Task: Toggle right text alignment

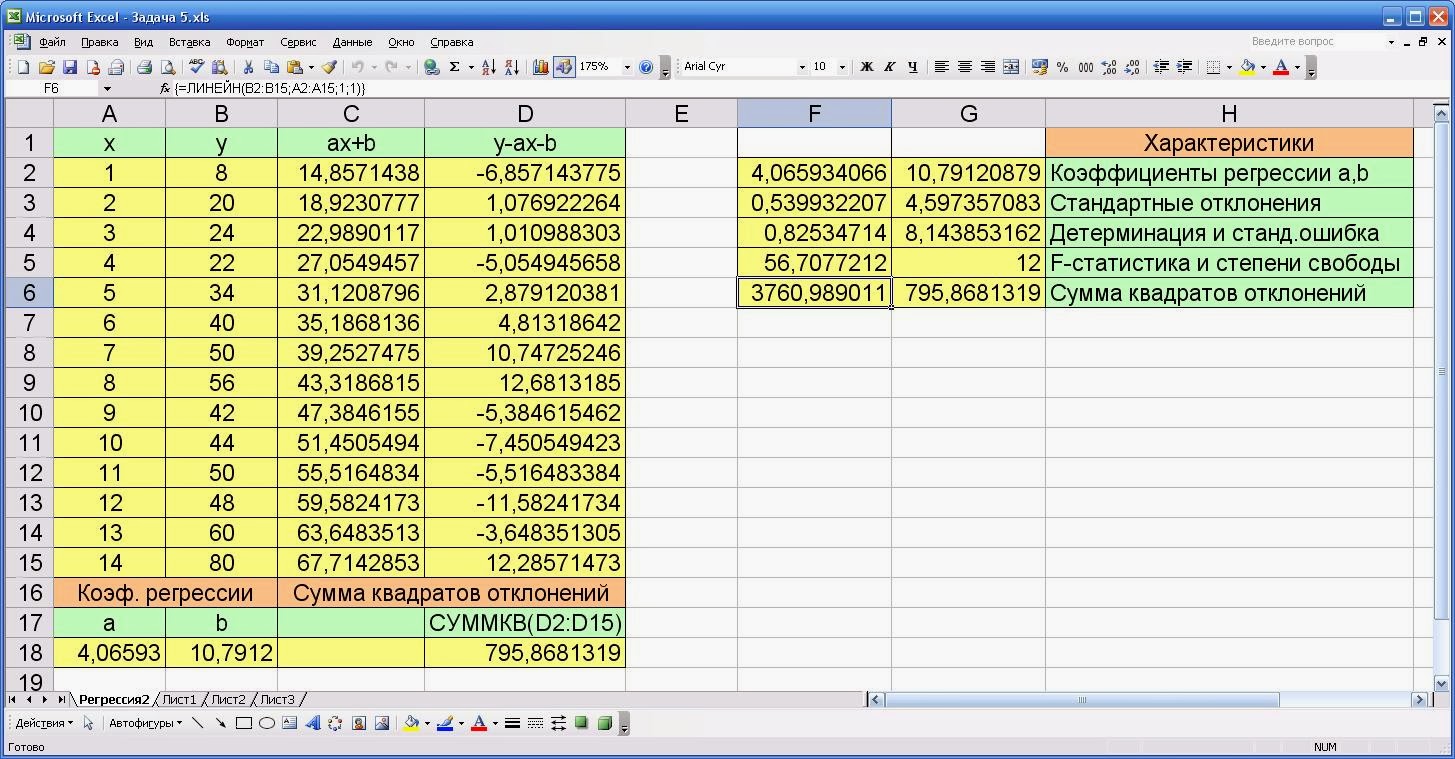Action: [x=988, y=67]
